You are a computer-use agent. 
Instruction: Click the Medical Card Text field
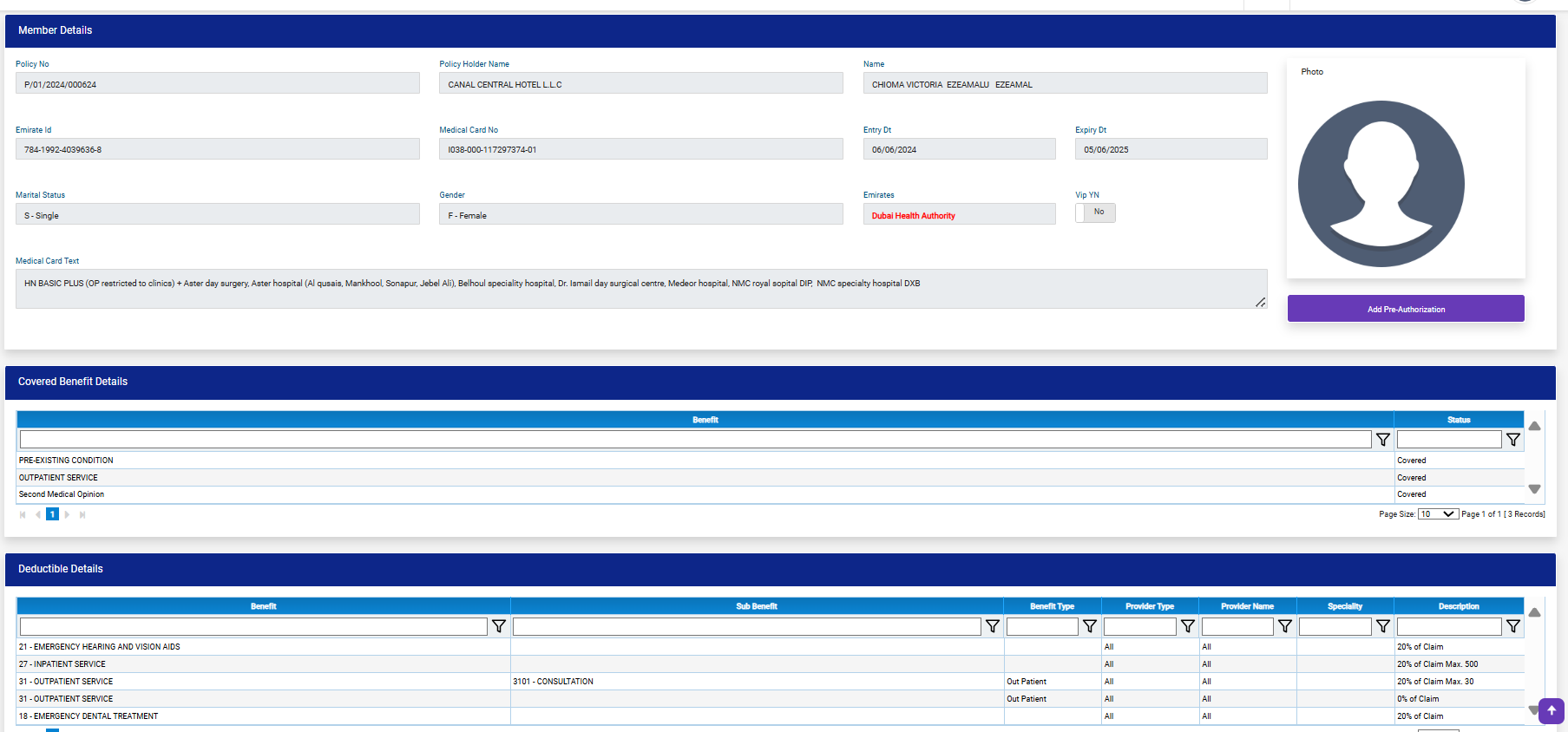click(640, 289)
